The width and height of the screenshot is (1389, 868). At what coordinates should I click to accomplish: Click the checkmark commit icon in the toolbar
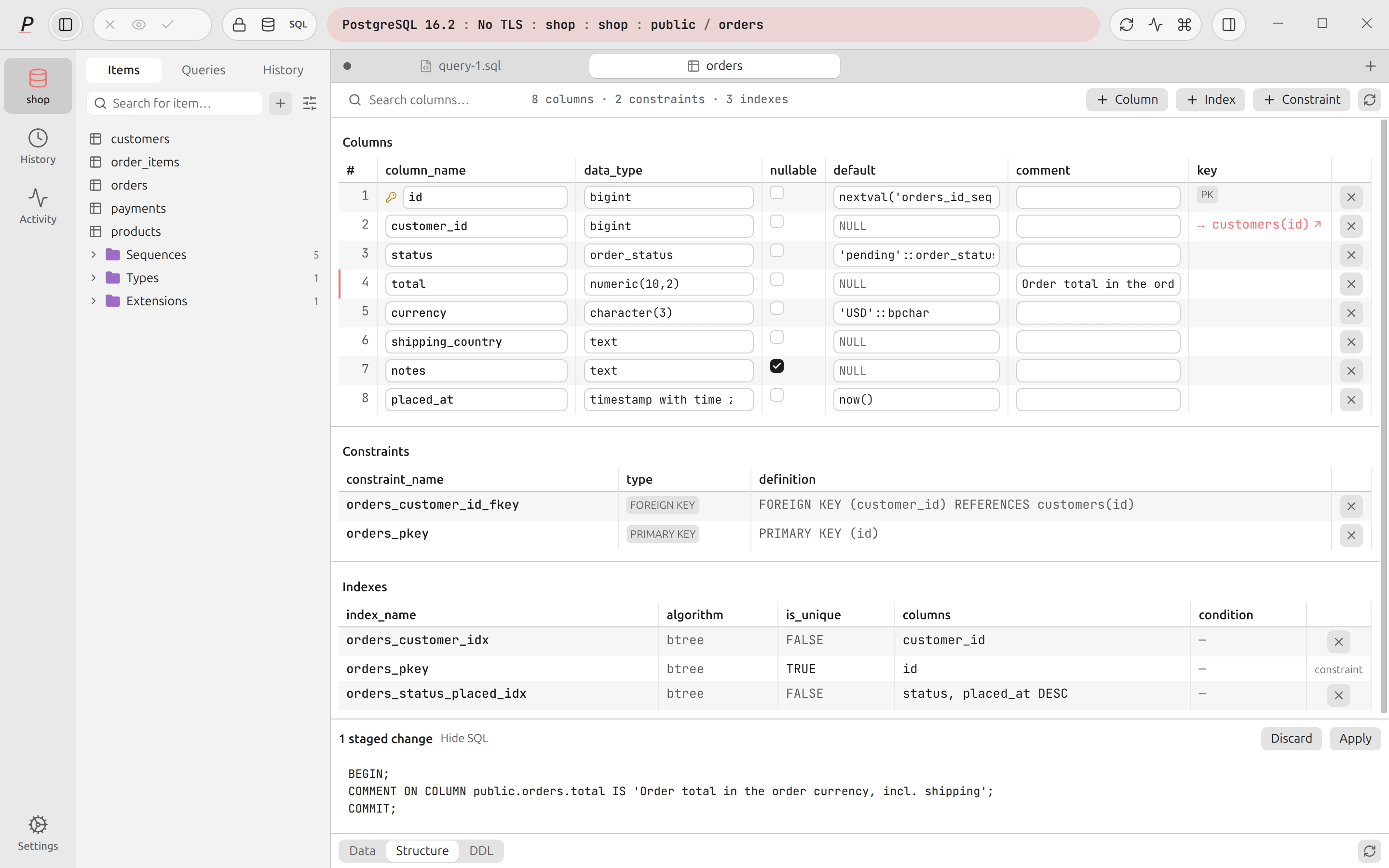168,25
